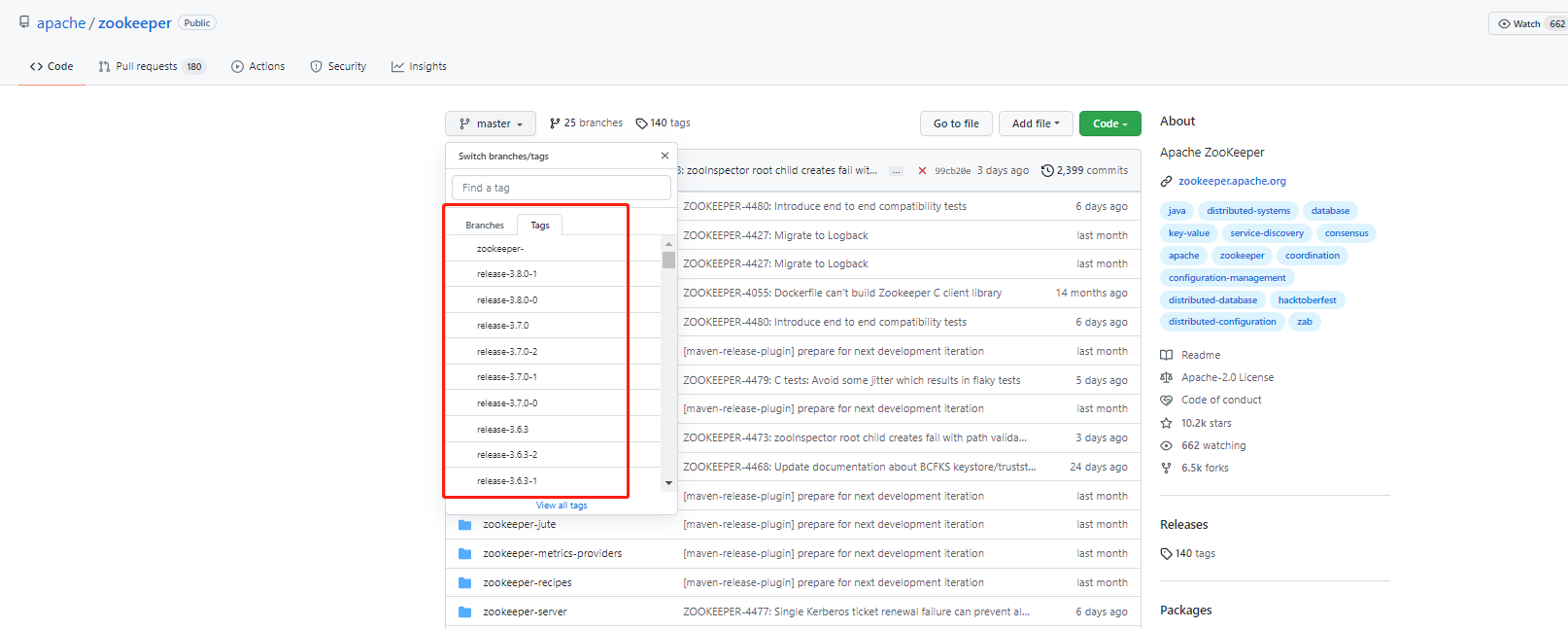Click the key-value topic tag

(1189, 233)
